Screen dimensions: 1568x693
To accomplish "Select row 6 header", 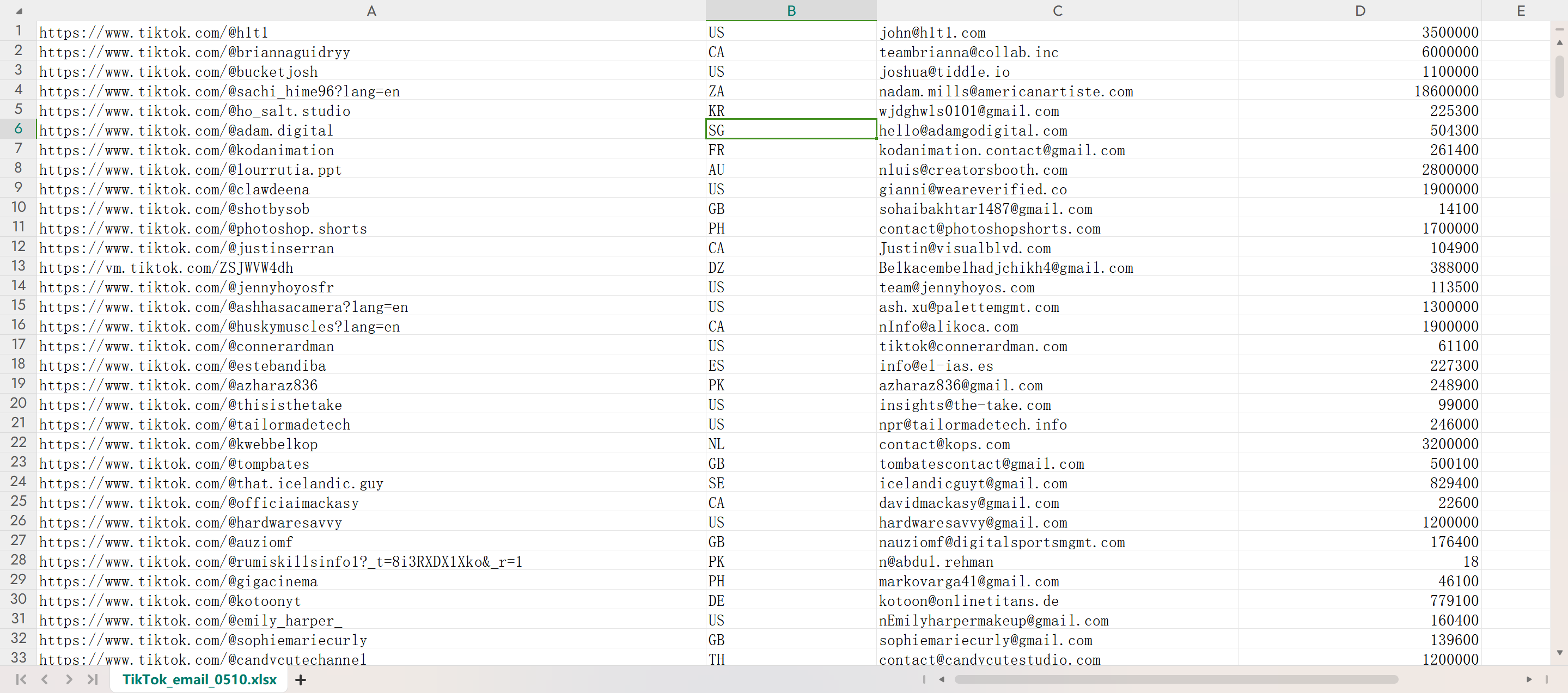I will click(19, 129).
